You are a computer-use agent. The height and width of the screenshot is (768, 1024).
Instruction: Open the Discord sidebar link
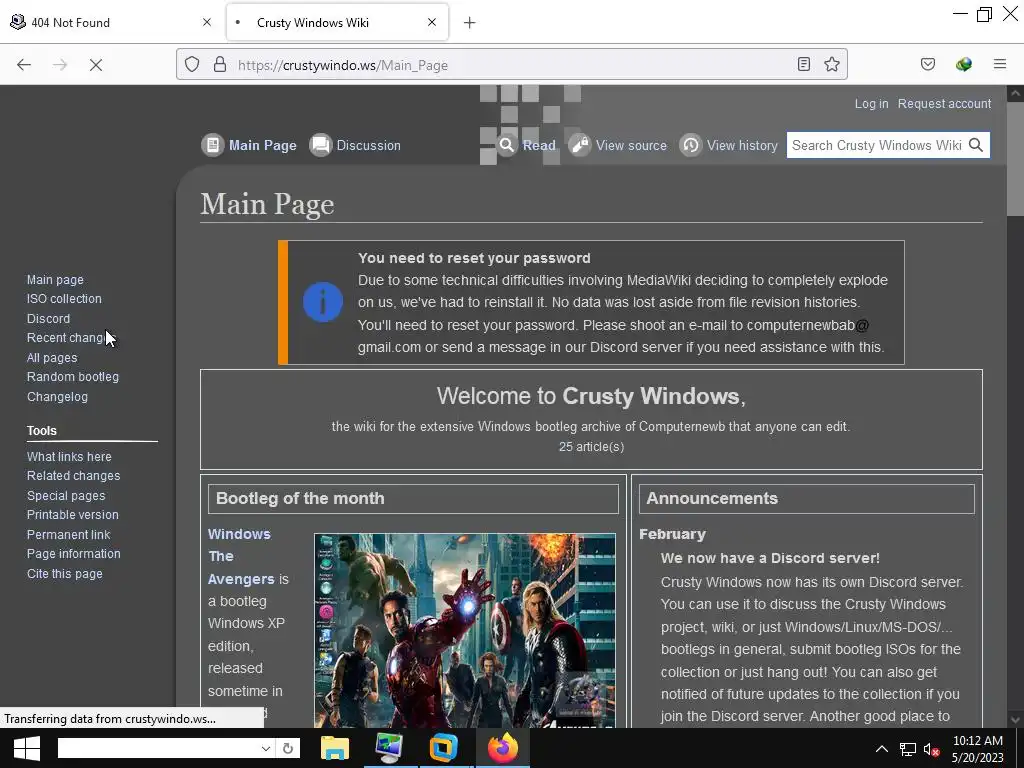pos(48,319)
